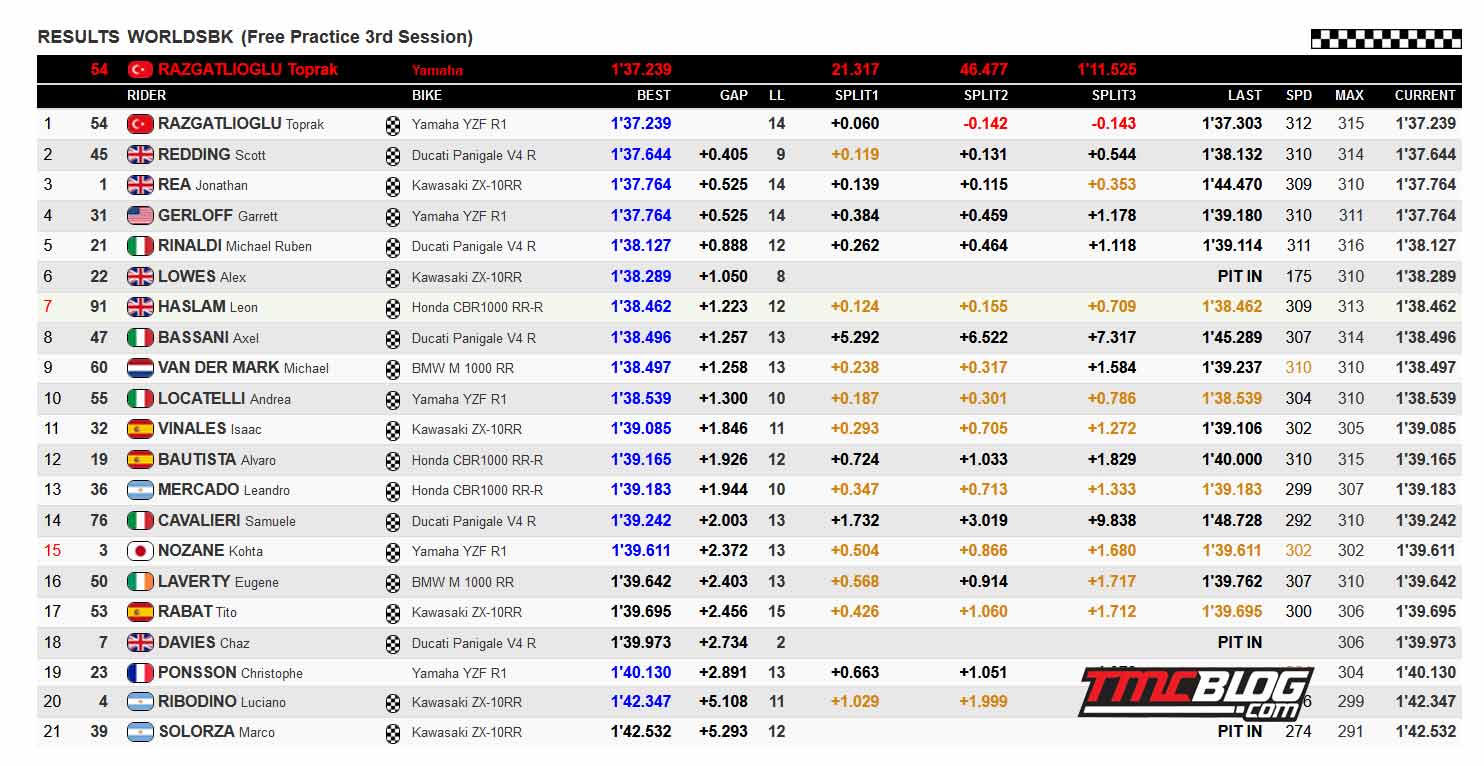Click the '+9.838' split3 value

coord(1112,521)
